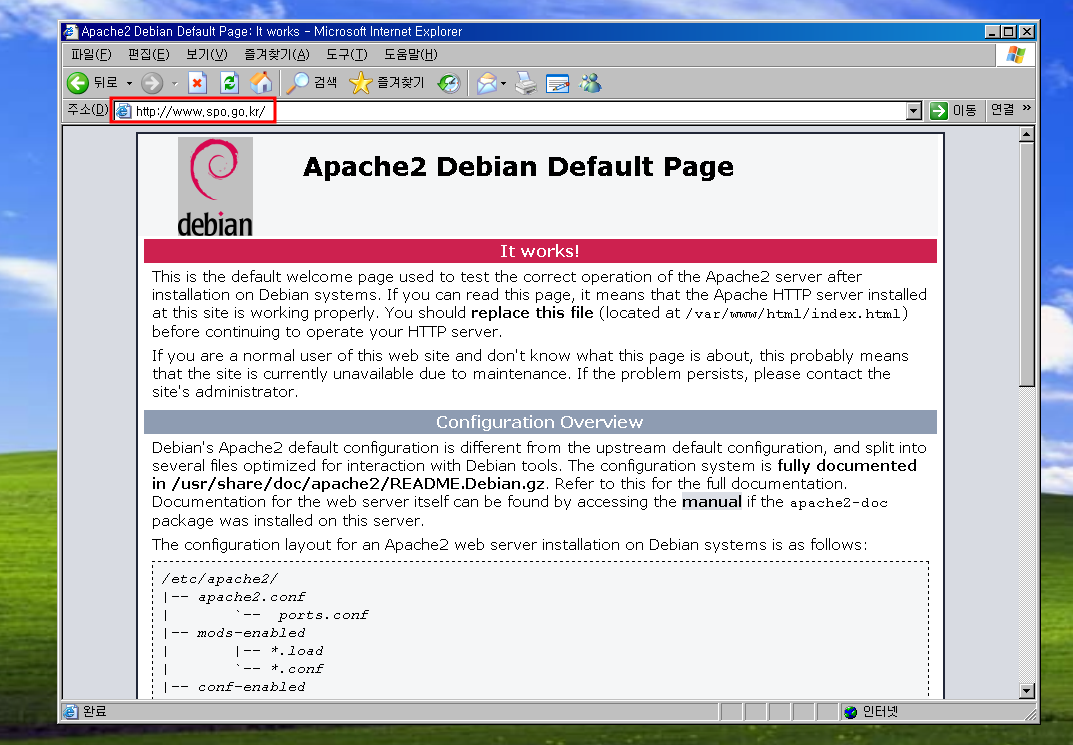Maximize the Internet Explorer window
1073x745 pixels.
(1009, 31)
